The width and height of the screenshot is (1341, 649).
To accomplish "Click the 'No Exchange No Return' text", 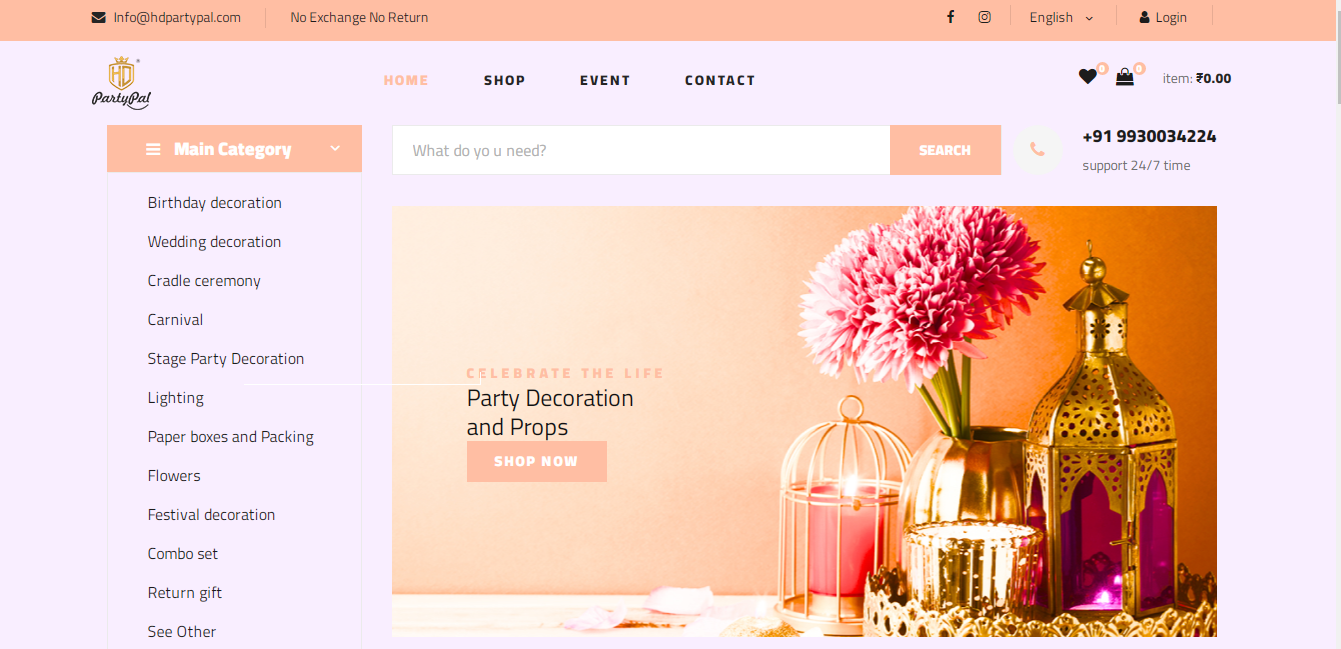I will 359,17.
